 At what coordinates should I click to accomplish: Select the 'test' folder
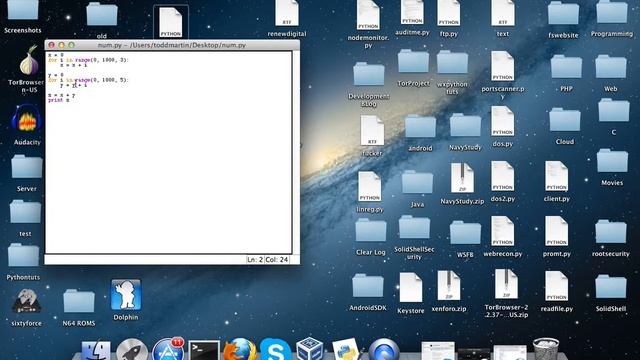[25, 211]
